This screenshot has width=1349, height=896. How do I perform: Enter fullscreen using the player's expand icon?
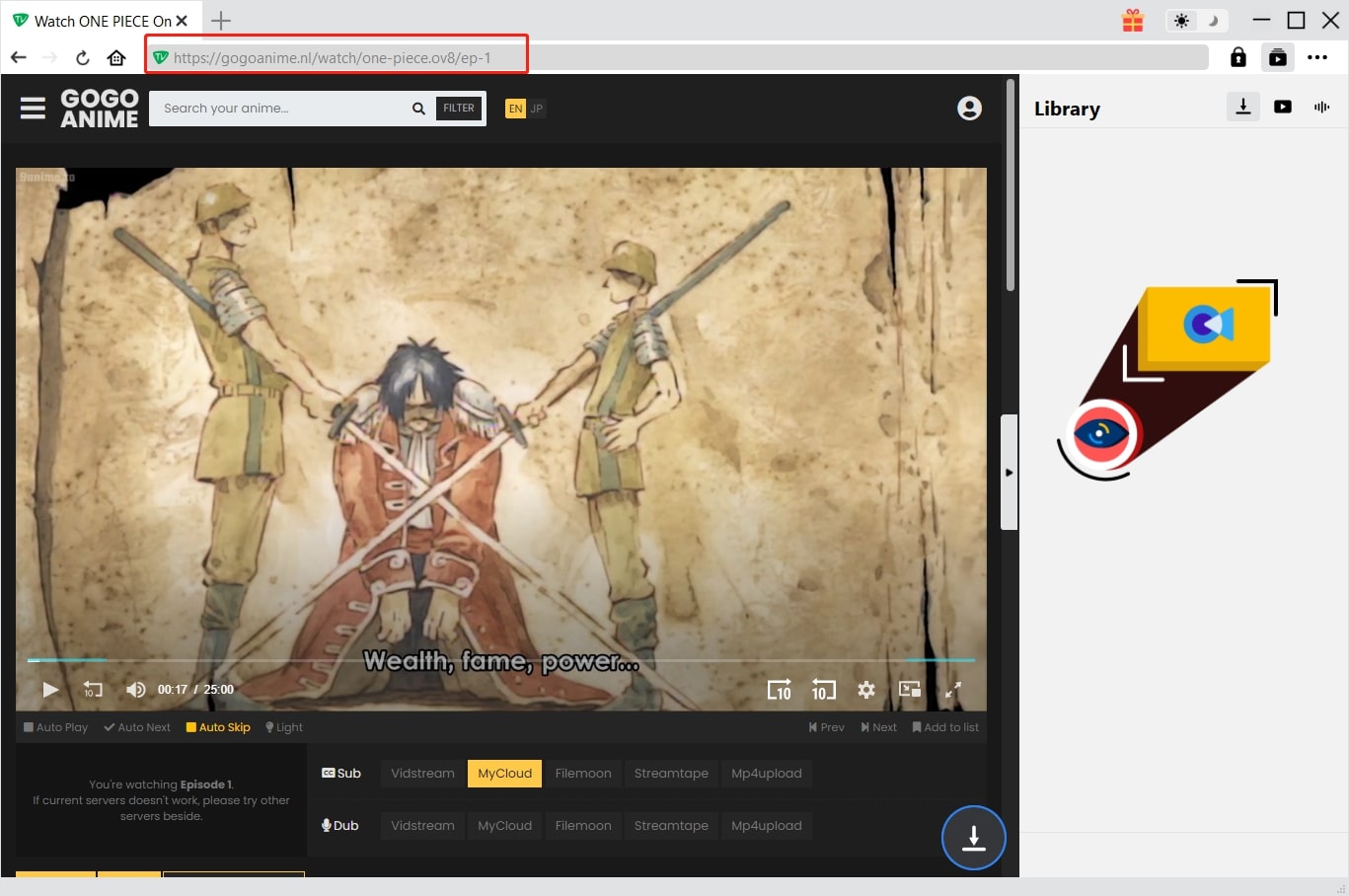tap(953, 690)
